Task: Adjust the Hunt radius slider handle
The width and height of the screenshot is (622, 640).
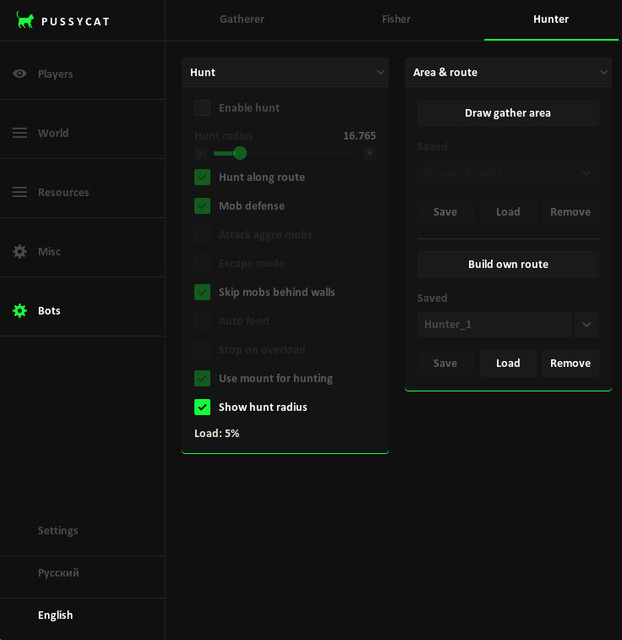Action: coord(240,153)
